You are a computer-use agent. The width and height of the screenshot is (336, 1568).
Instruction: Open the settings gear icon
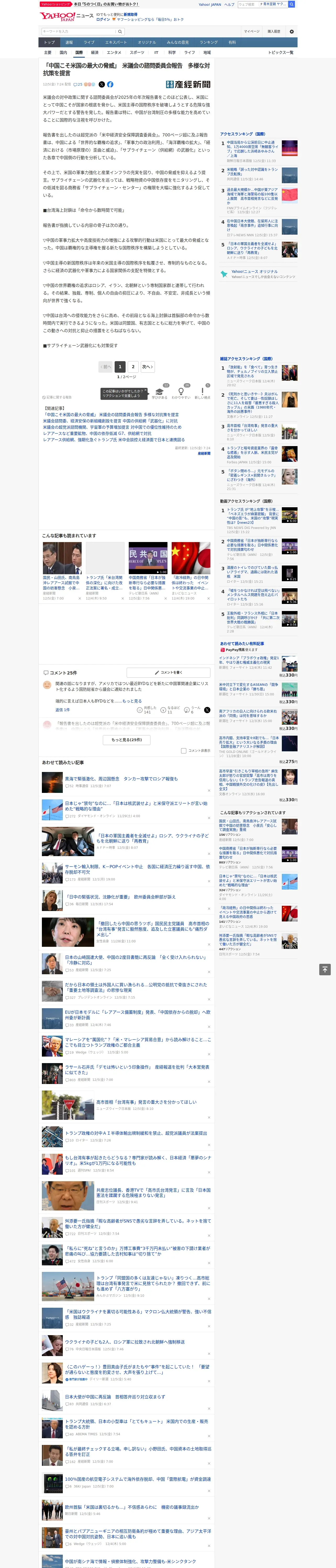click(x=292, y=31)
